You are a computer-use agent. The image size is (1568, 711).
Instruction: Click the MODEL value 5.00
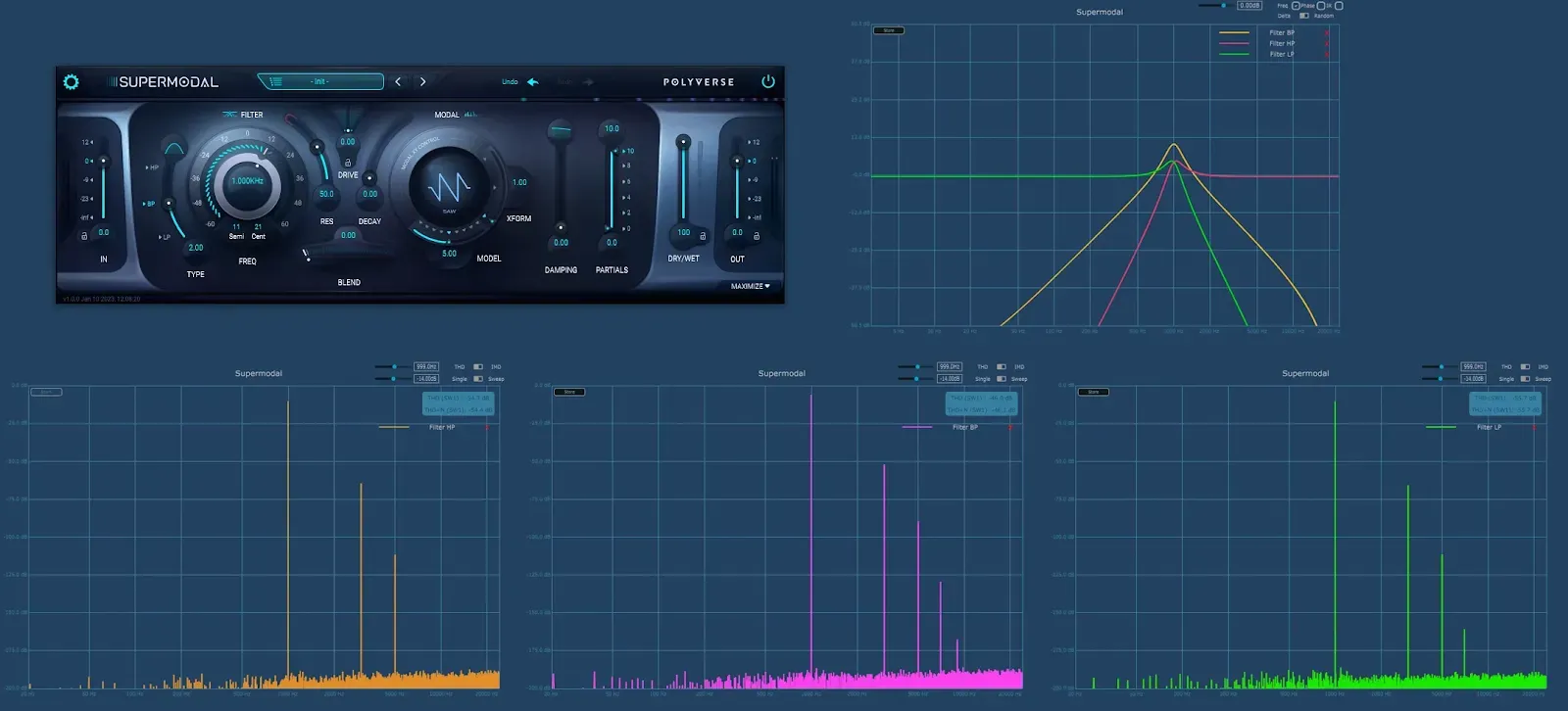pos(449,254)
